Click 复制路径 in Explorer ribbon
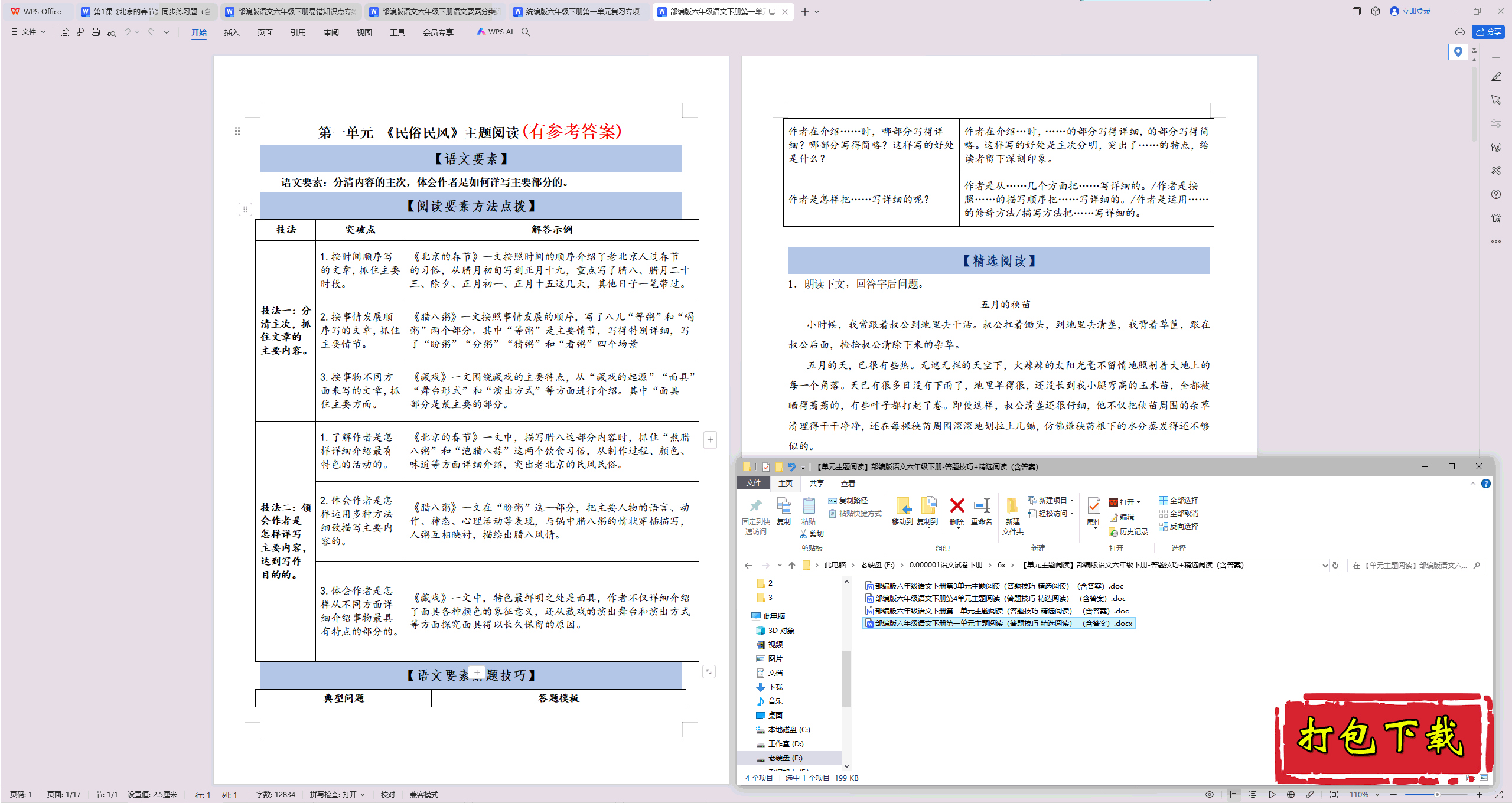This screenshot has height=803, width=1512. coord(848,500)
